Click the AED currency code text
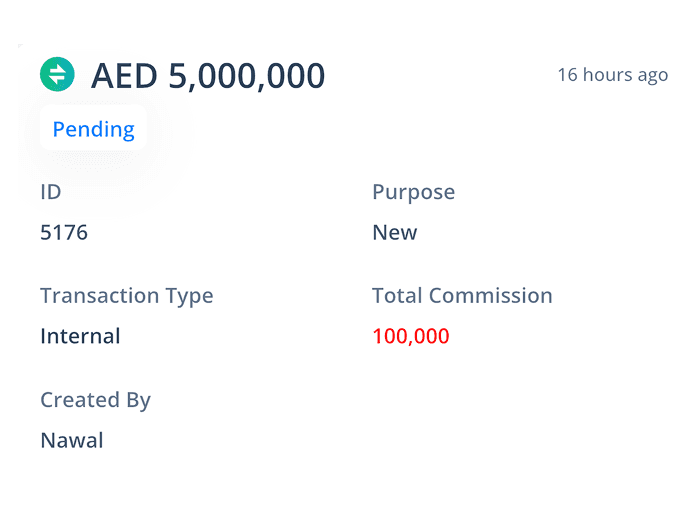This screenshot has height=512, width=700. (x=124, y=76)
